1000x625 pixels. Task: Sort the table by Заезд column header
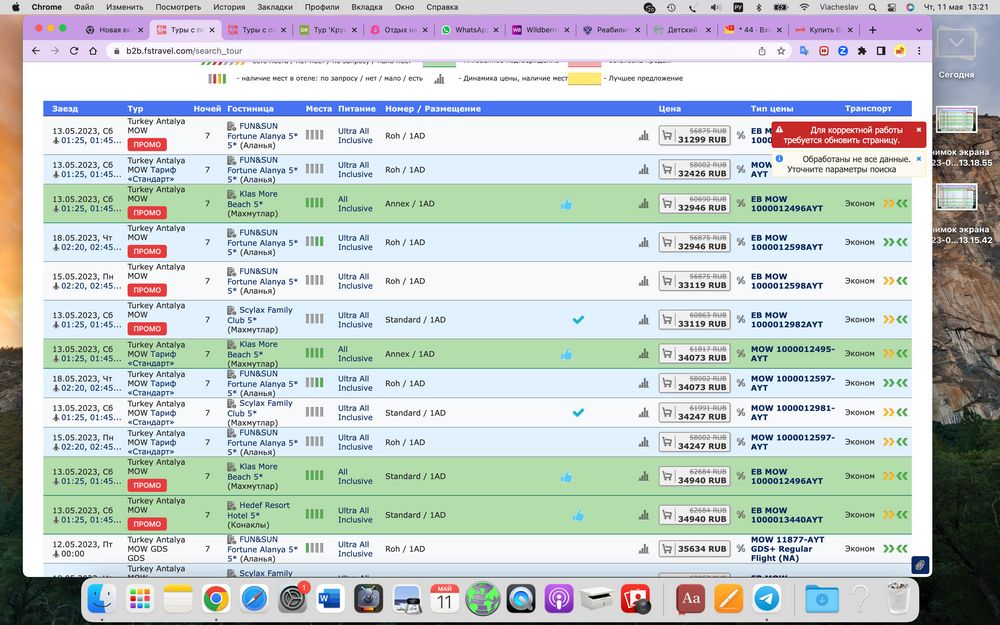[65, 108]
